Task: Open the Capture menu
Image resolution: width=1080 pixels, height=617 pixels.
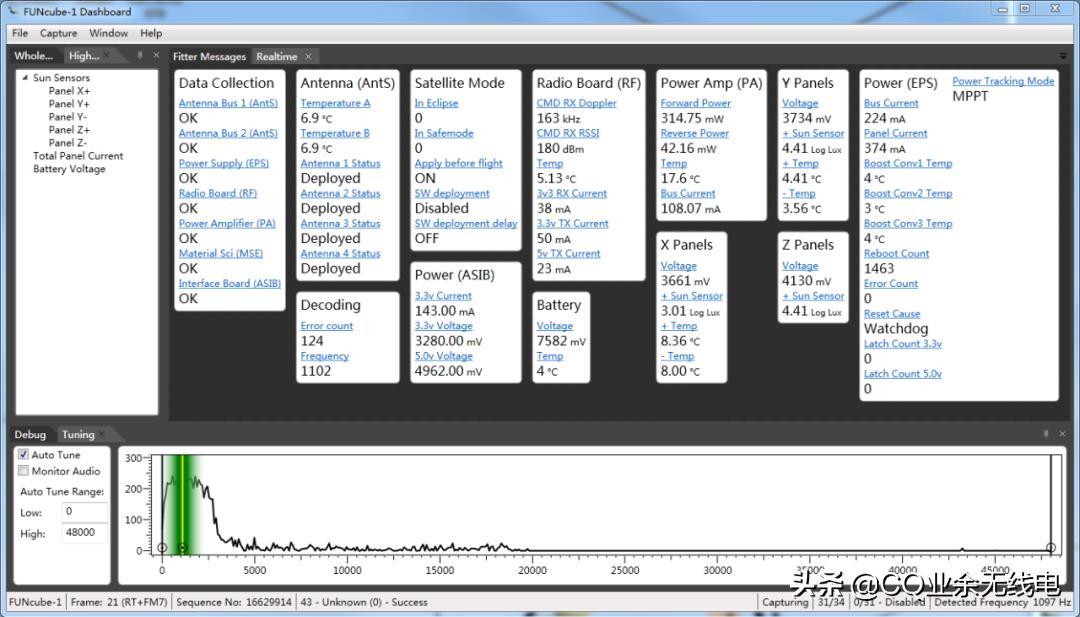Action: point(59,33)
